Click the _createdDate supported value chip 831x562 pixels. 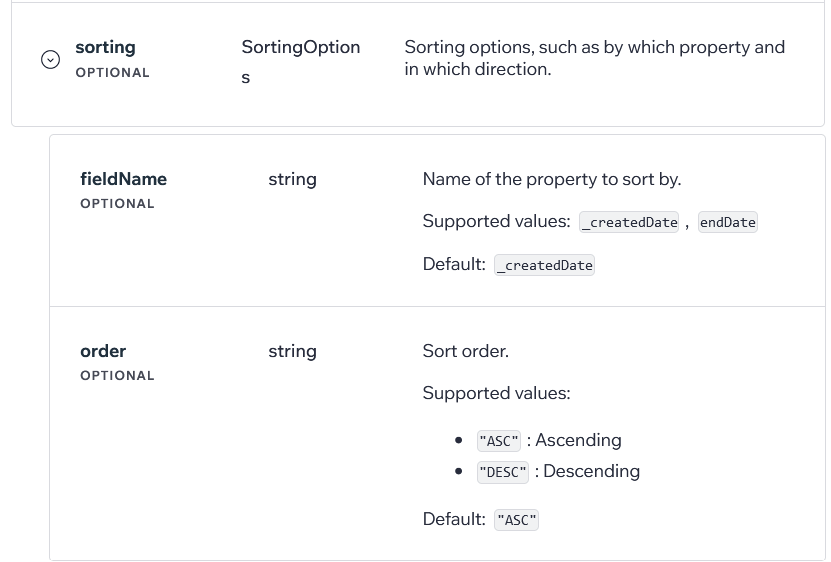[x=629, y=222]
